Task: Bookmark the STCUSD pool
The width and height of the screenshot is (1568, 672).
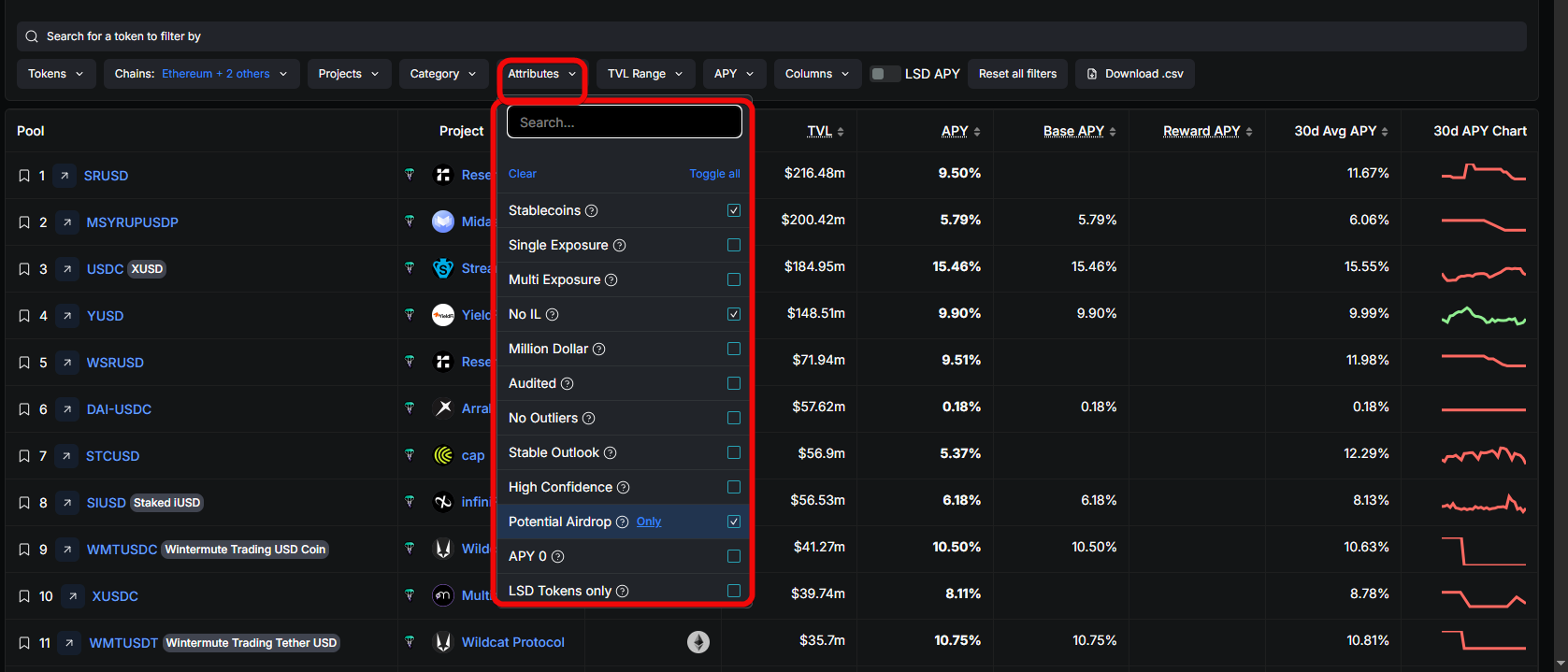Action: pyautogui.click(x=24, y=456)
